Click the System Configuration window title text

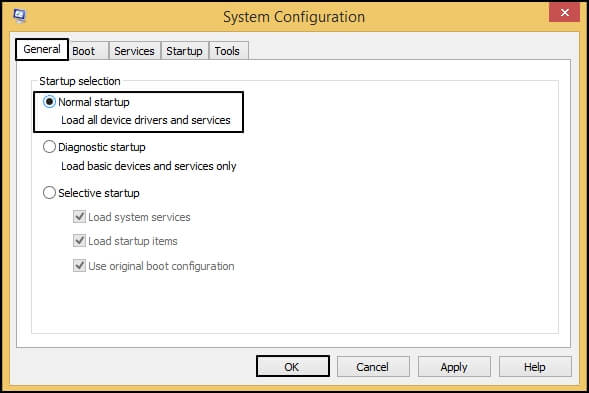294,17
